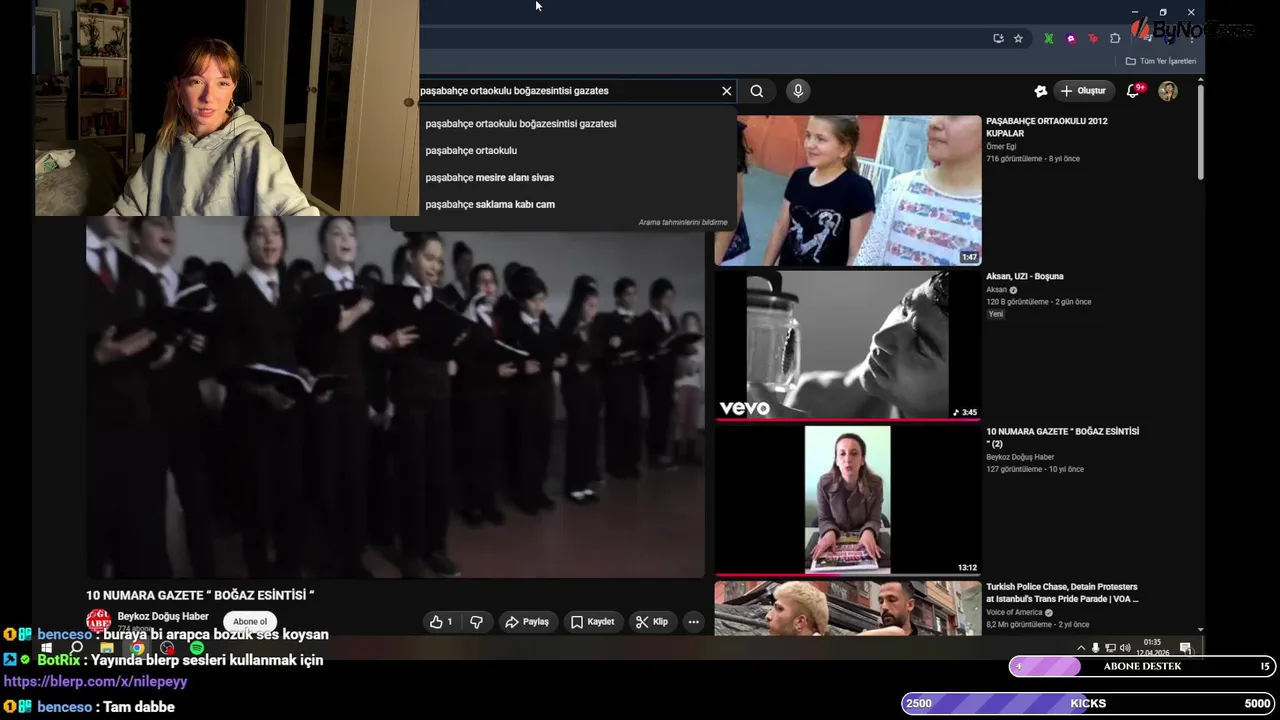1280x720 pixels.
Task: Open the Beykoz Doğuş Haber channel name under the video
Action: pos(163,617)
